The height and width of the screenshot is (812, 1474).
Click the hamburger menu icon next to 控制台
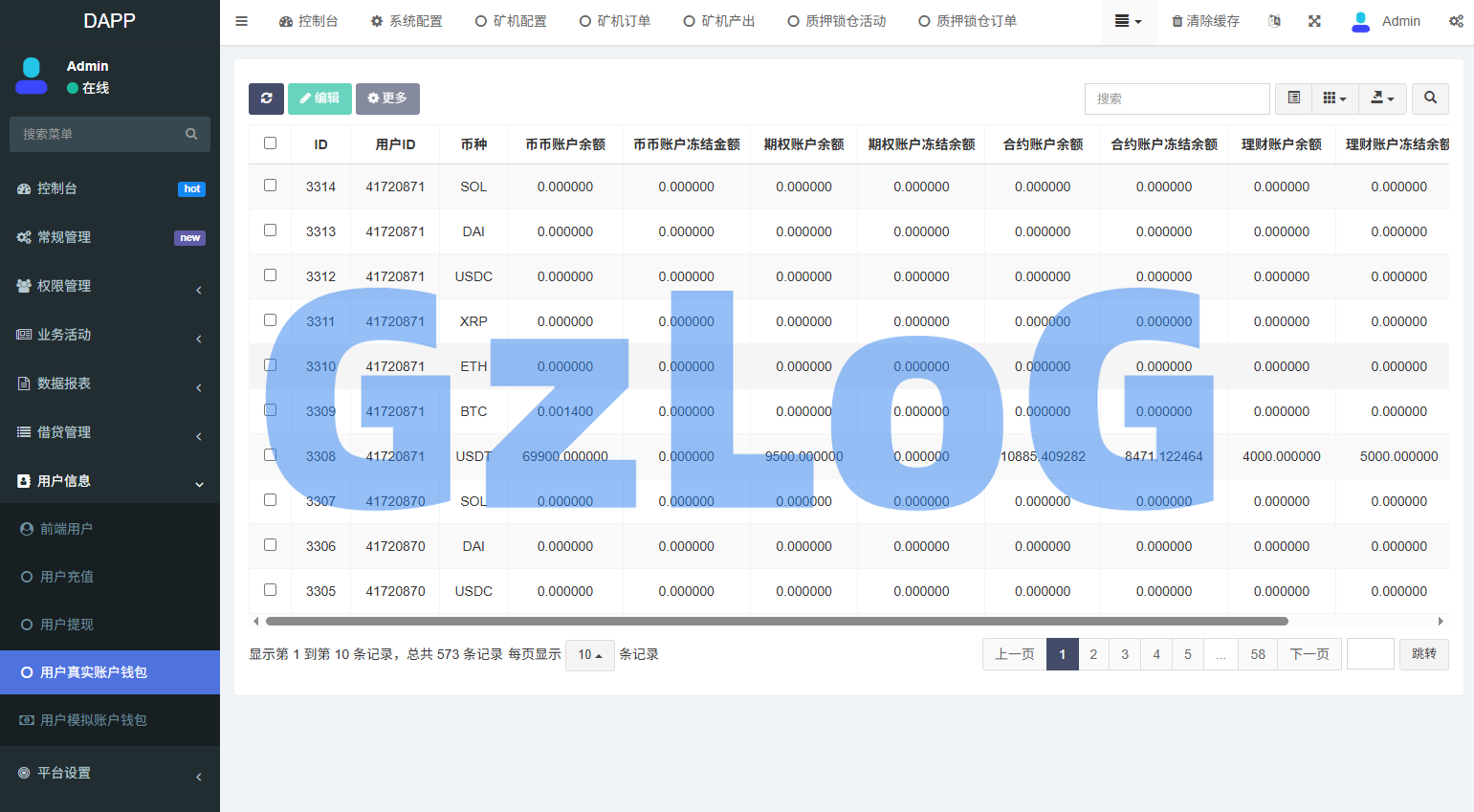241,20
